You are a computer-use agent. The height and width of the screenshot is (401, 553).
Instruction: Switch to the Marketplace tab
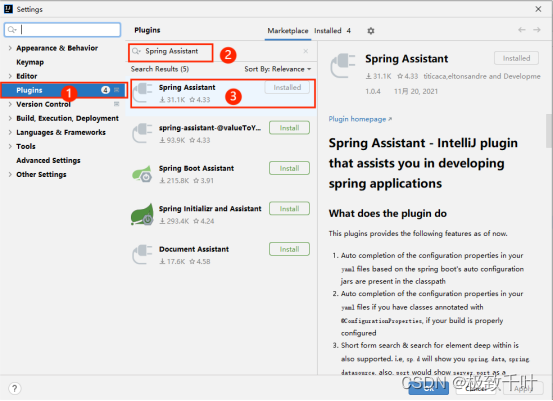288,31
